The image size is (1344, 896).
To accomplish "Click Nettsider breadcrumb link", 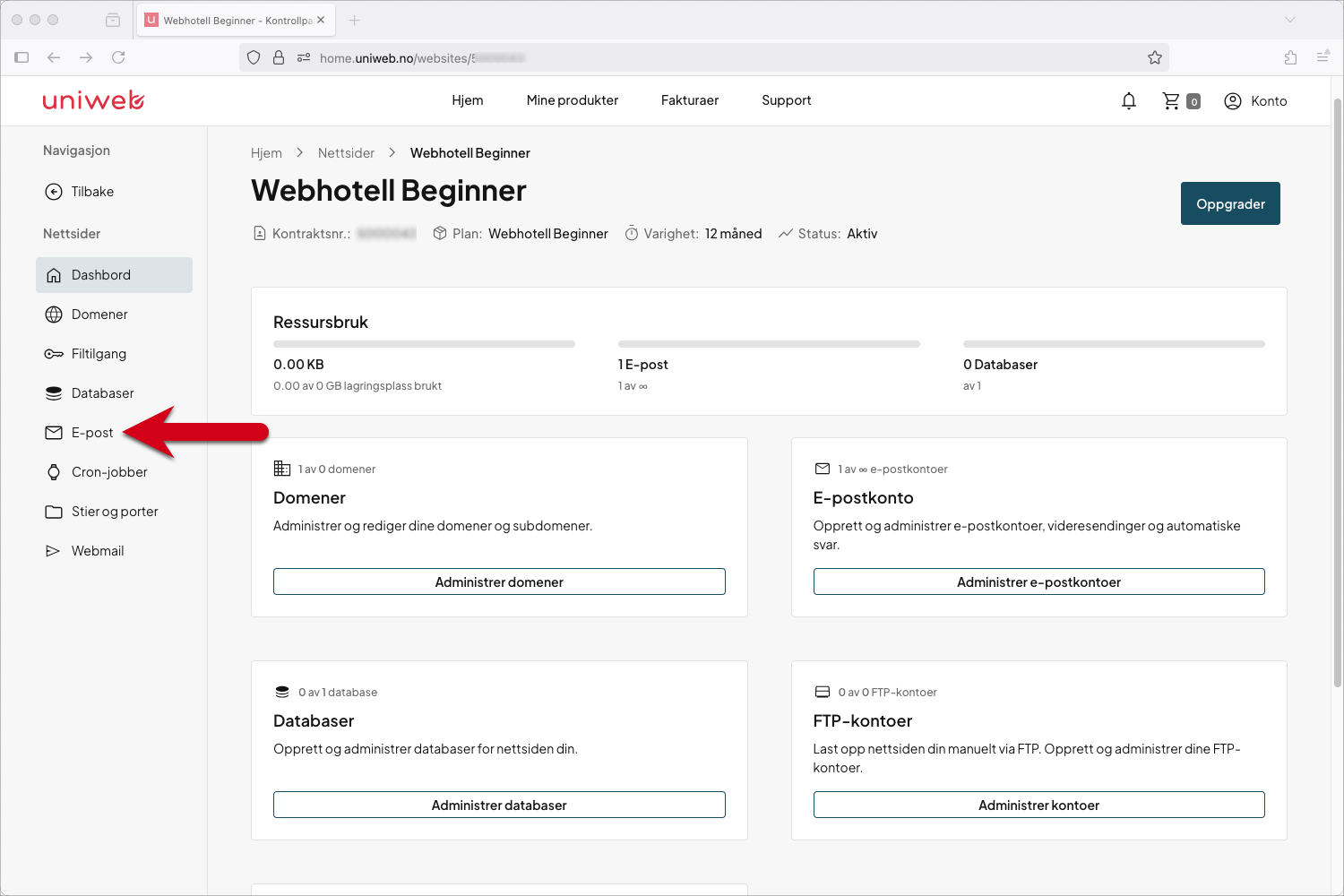I will (346, 153).
